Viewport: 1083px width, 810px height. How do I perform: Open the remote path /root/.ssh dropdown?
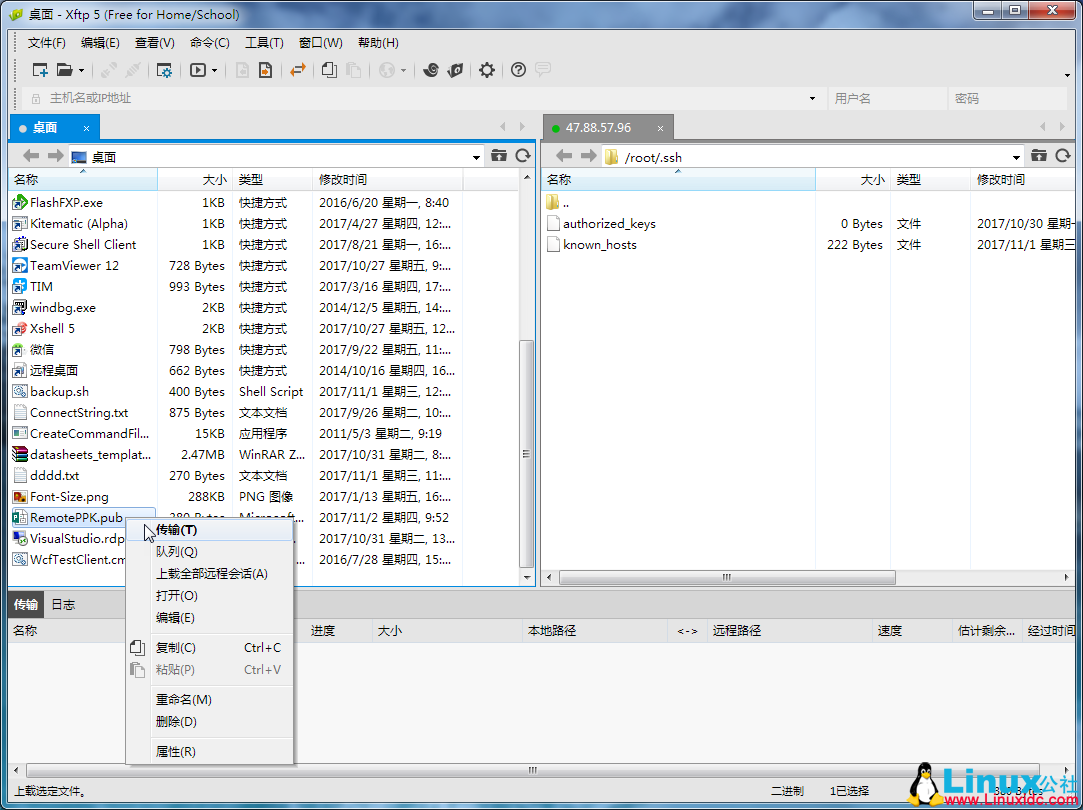(1014, 157)
